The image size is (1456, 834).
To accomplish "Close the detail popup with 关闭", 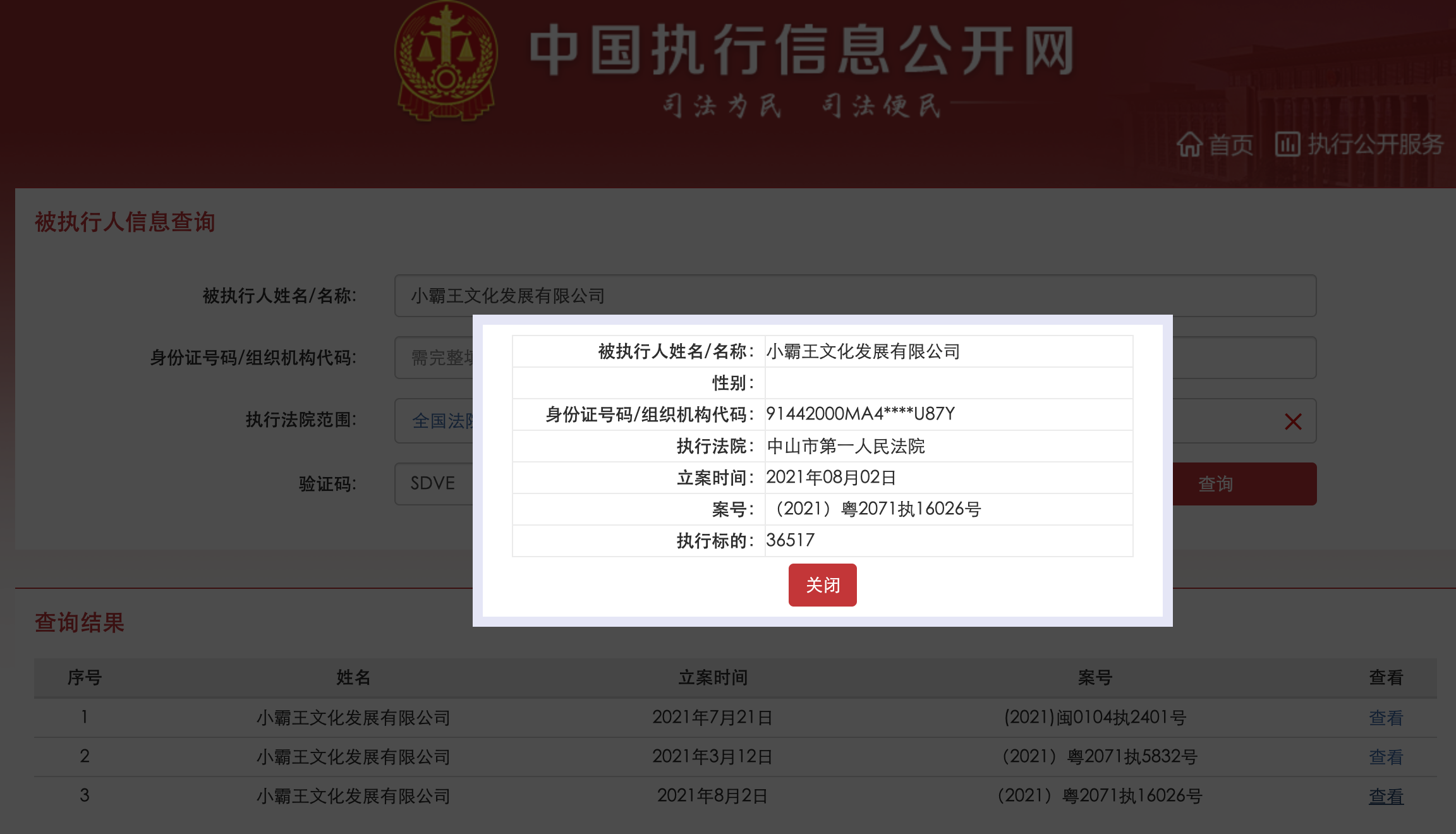I will [822, 585].
